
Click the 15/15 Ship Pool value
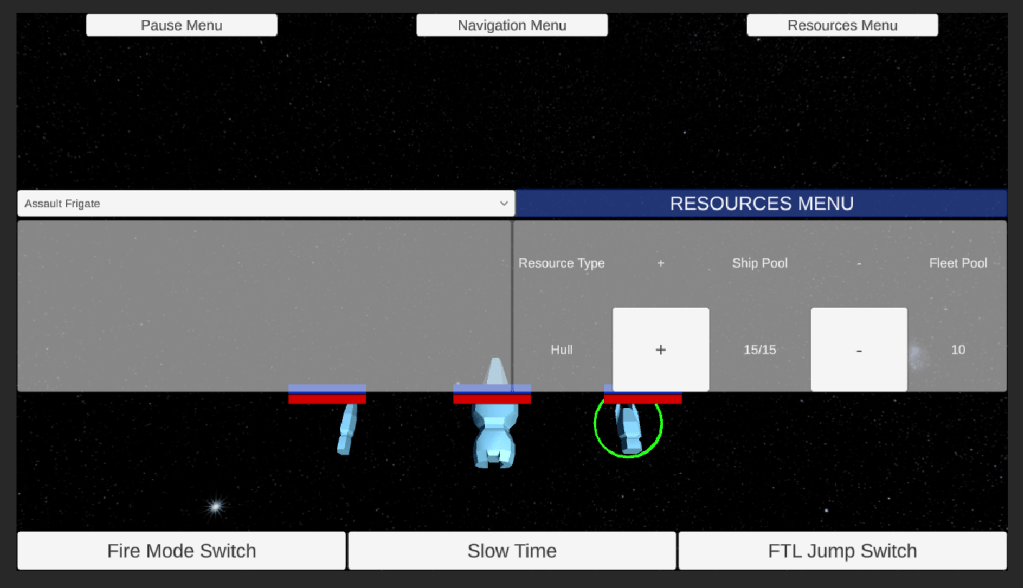(760, 350)
